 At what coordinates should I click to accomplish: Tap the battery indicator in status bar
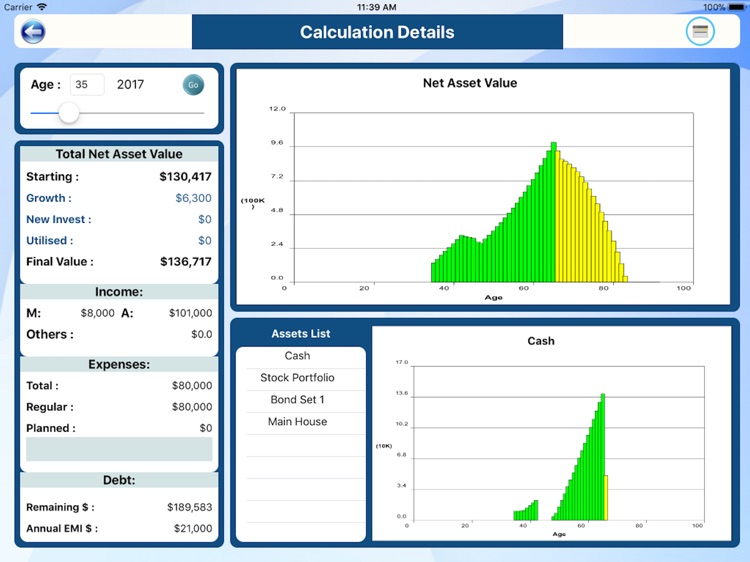pos(734,6)
